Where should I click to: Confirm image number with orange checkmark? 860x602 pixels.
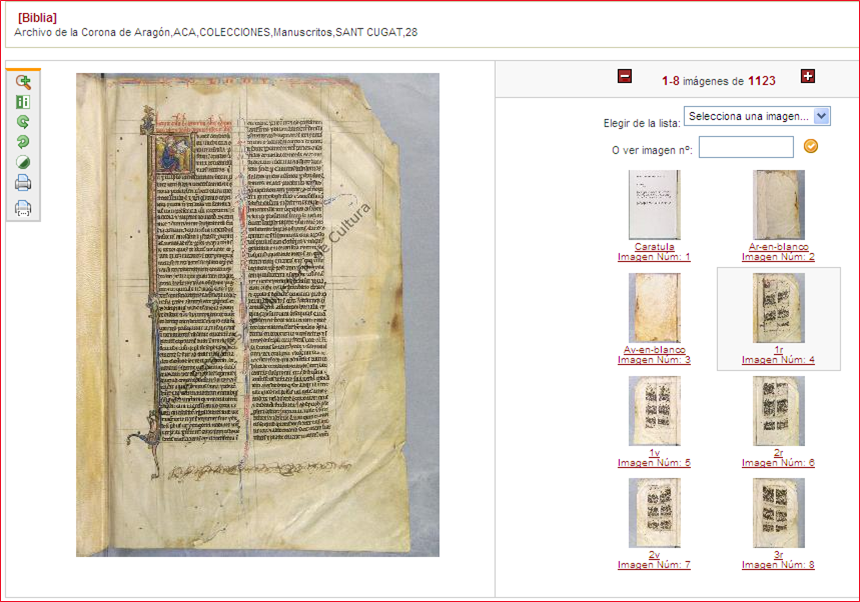(x=811, y=146)
